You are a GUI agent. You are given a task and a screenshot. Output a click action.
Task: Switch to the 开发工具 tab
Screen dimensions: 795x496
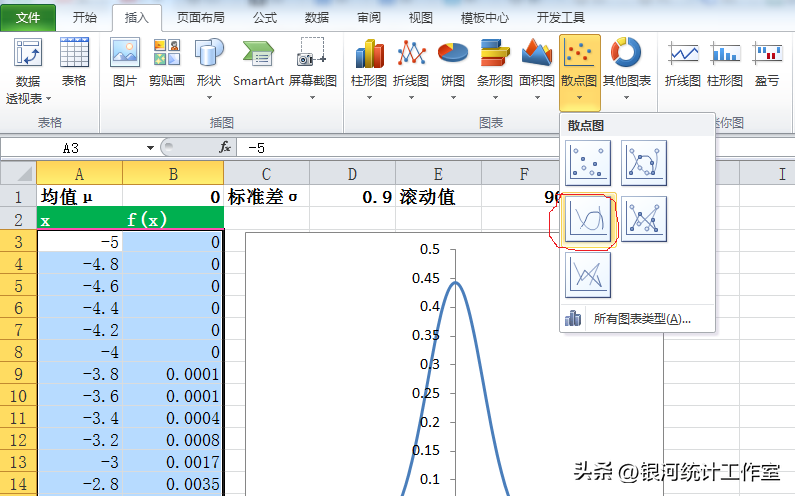[x=561, y=18]
